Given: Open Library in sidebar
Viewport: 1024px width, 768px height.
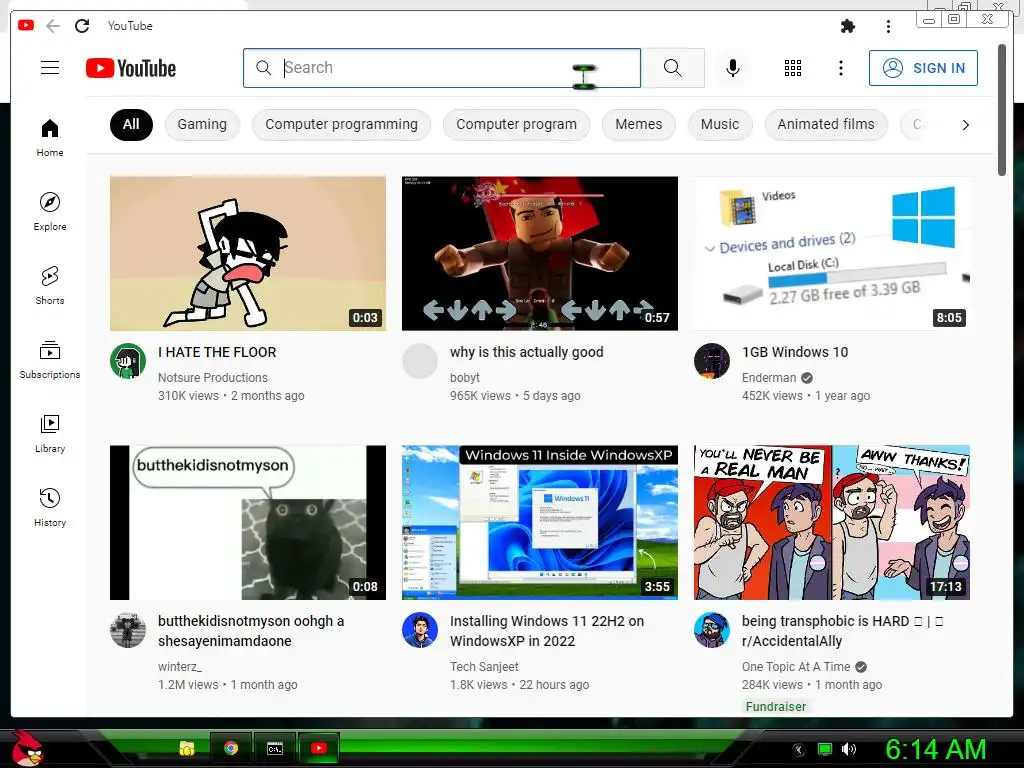Looking at the screenshot, I should (50, 434).
